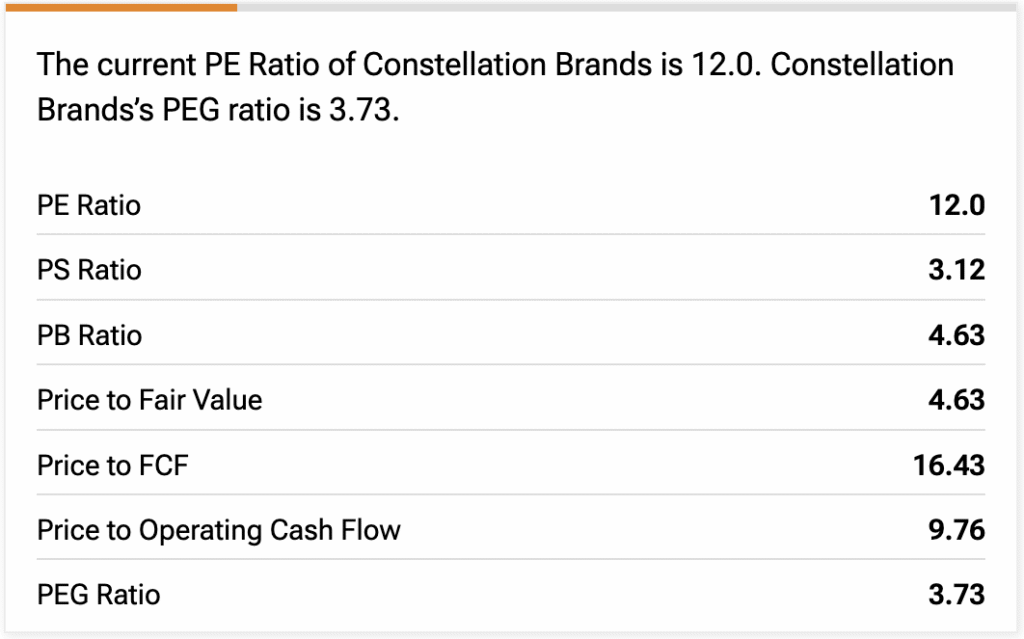Click the PS Ratio value 3.12
Screen dimensions: 1024x639
tap(957, 270)
